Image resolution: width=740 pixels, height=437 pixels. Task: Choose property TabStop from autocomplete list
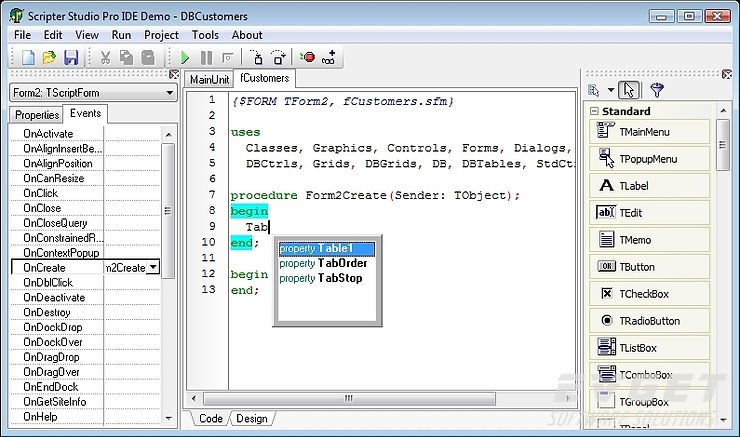coord(327,278)
